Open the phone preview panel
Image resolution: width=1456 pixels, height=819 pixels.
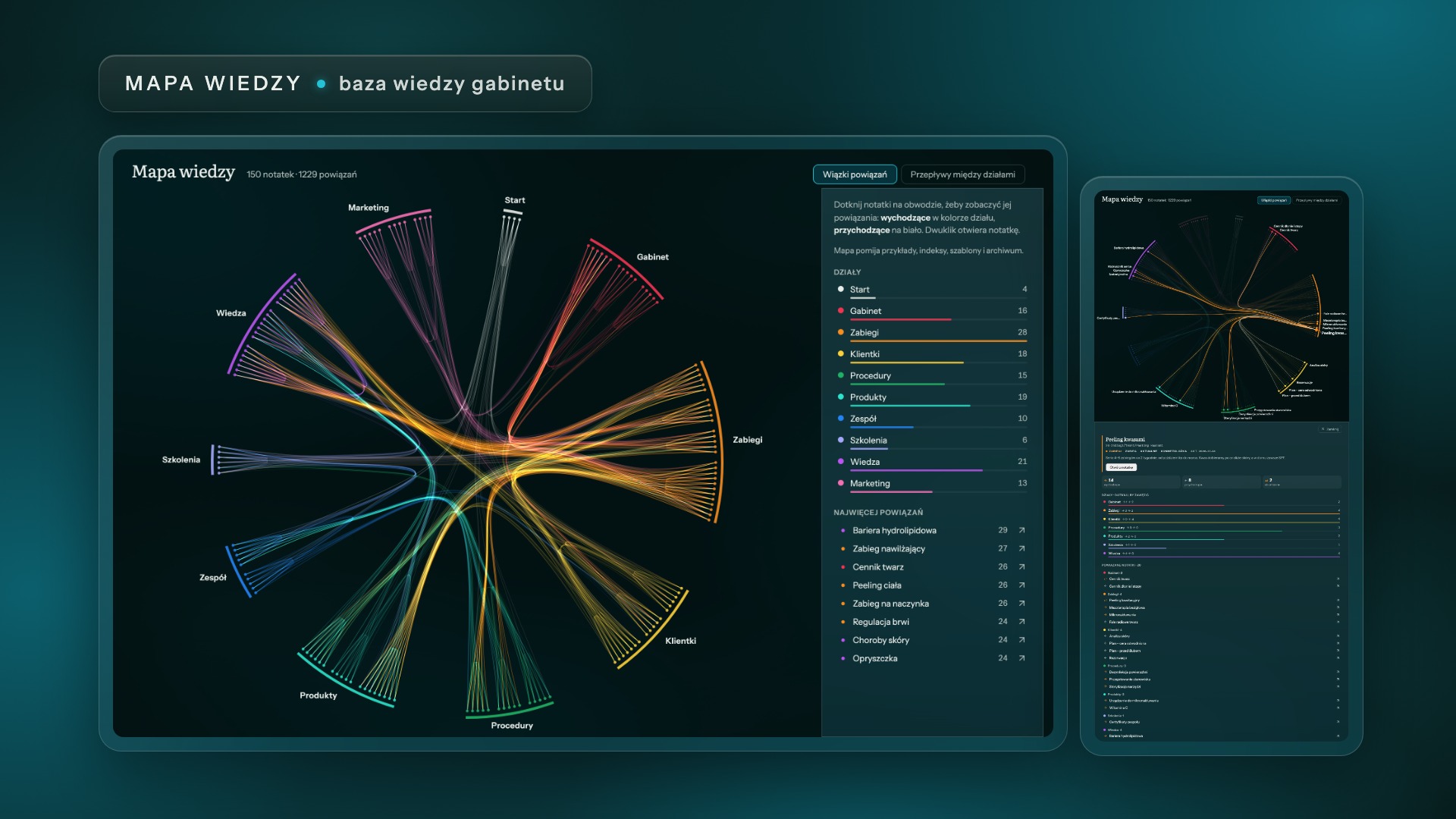[1221, 466]
